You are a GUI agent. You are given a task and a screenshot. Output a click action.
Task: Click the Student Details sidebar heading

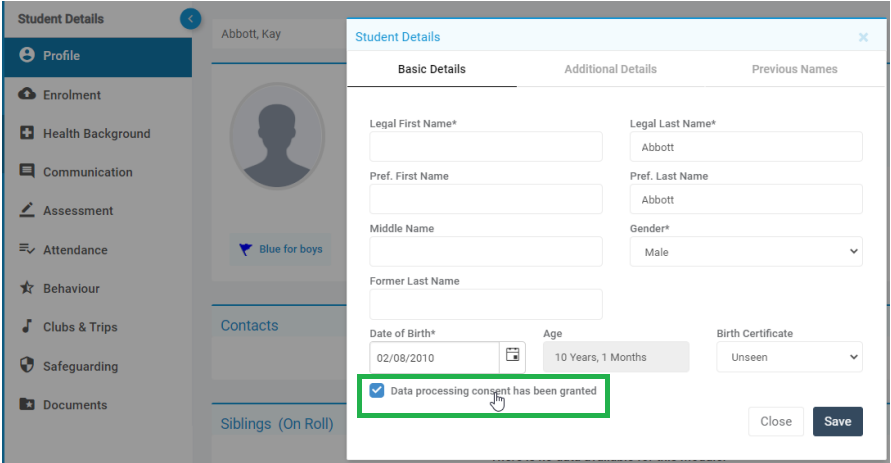pos(61,19)
